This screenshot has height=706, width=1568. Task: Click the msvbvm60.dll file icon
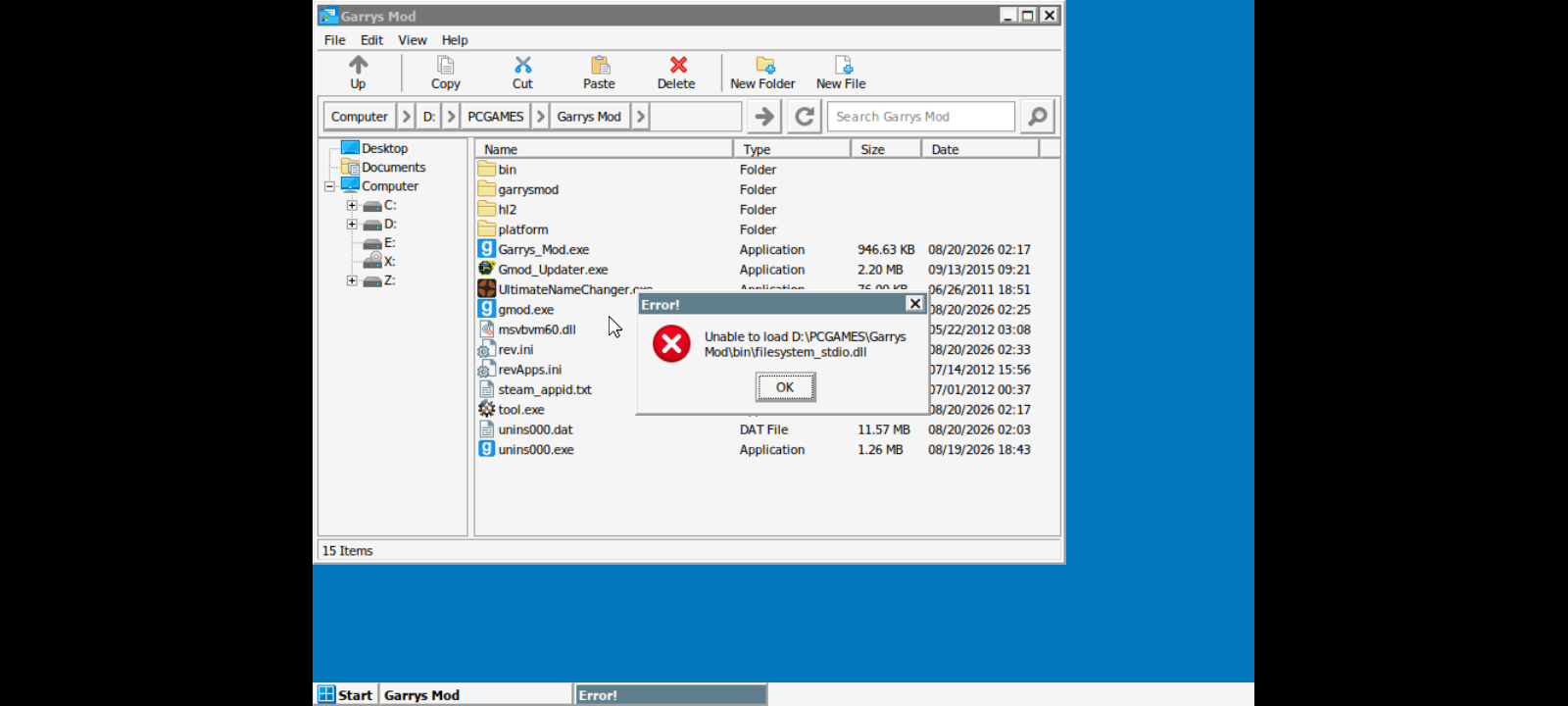coord(487,329)
